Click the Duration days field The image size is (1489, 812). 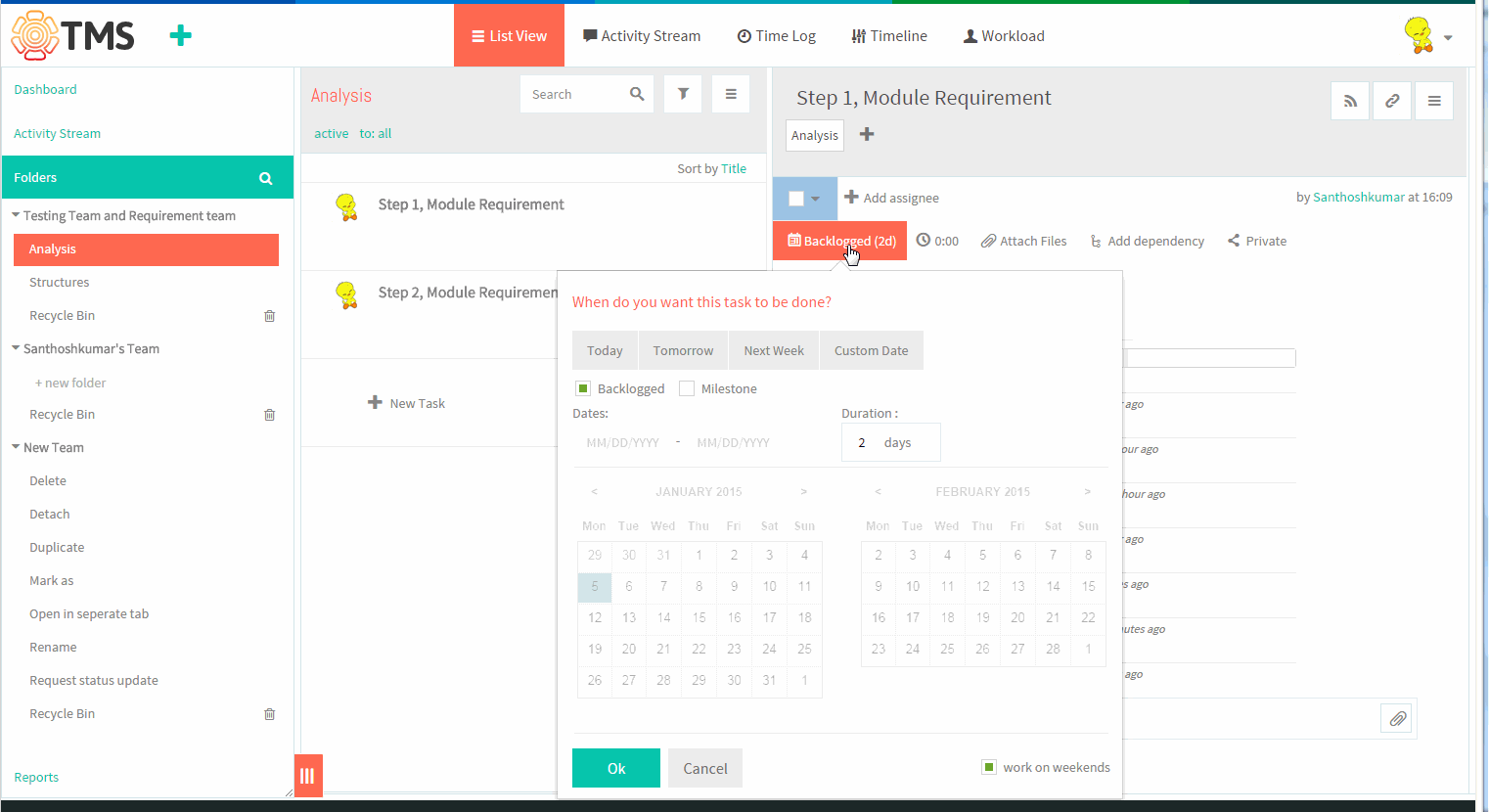click(891, 442)
